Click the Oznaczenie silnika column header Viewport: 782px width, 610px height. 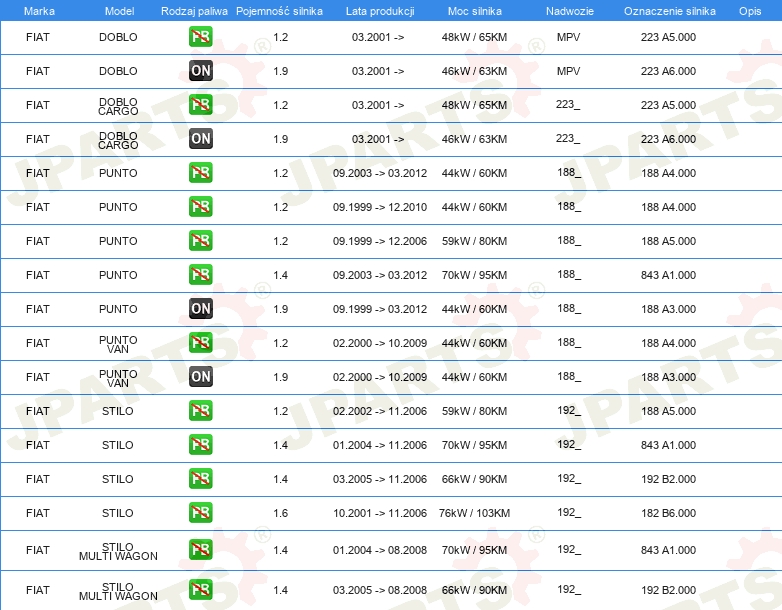pyautogui.click(x=670, y=11)
